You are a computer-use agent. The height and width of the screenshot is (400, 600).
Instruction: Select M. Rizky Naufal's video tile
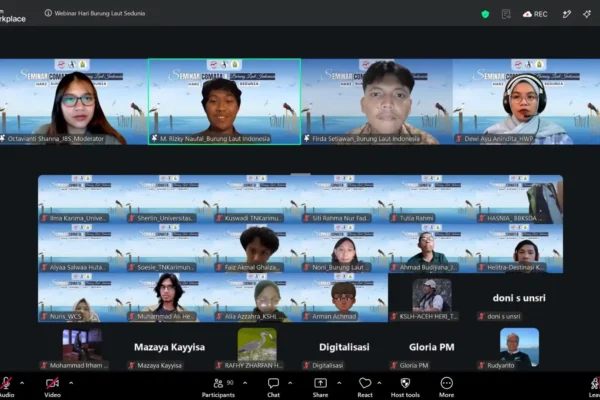click(x=225, y=102)
